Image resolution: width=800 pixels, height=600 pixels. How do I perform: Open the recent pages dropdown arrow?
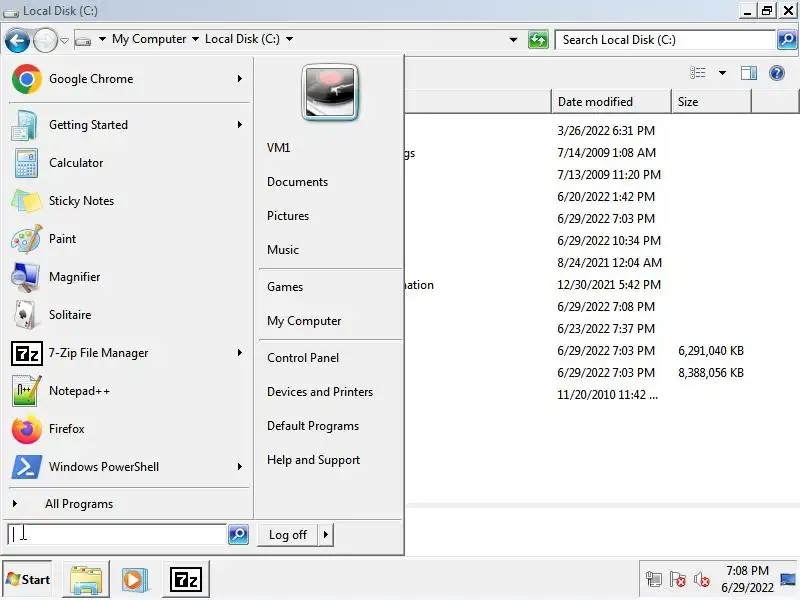(x=64, y=40)
